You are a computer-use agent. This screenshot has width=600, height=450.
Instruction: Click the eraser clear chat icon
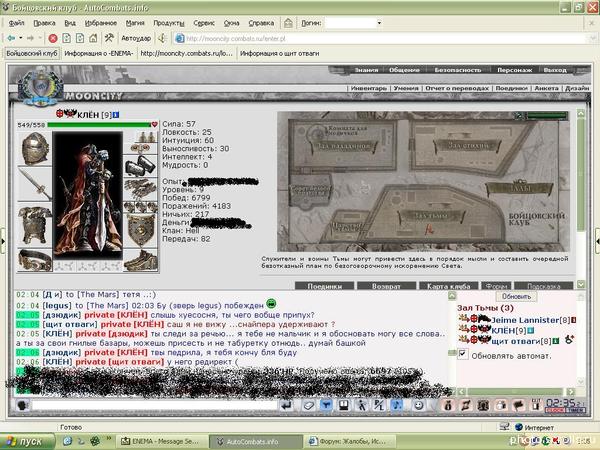tap(308, 405)
